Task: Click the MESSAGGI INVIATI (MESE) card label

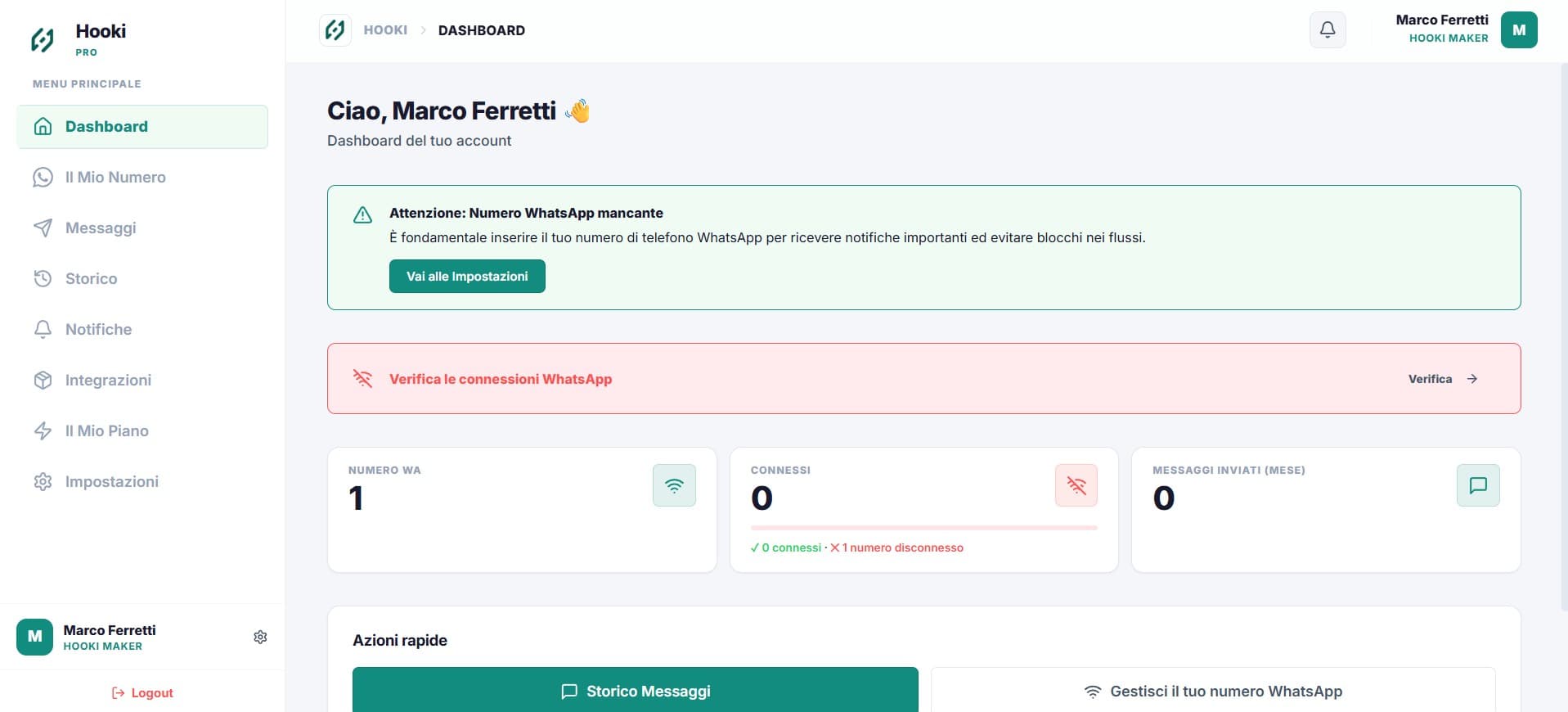Action: [1229, 471]
